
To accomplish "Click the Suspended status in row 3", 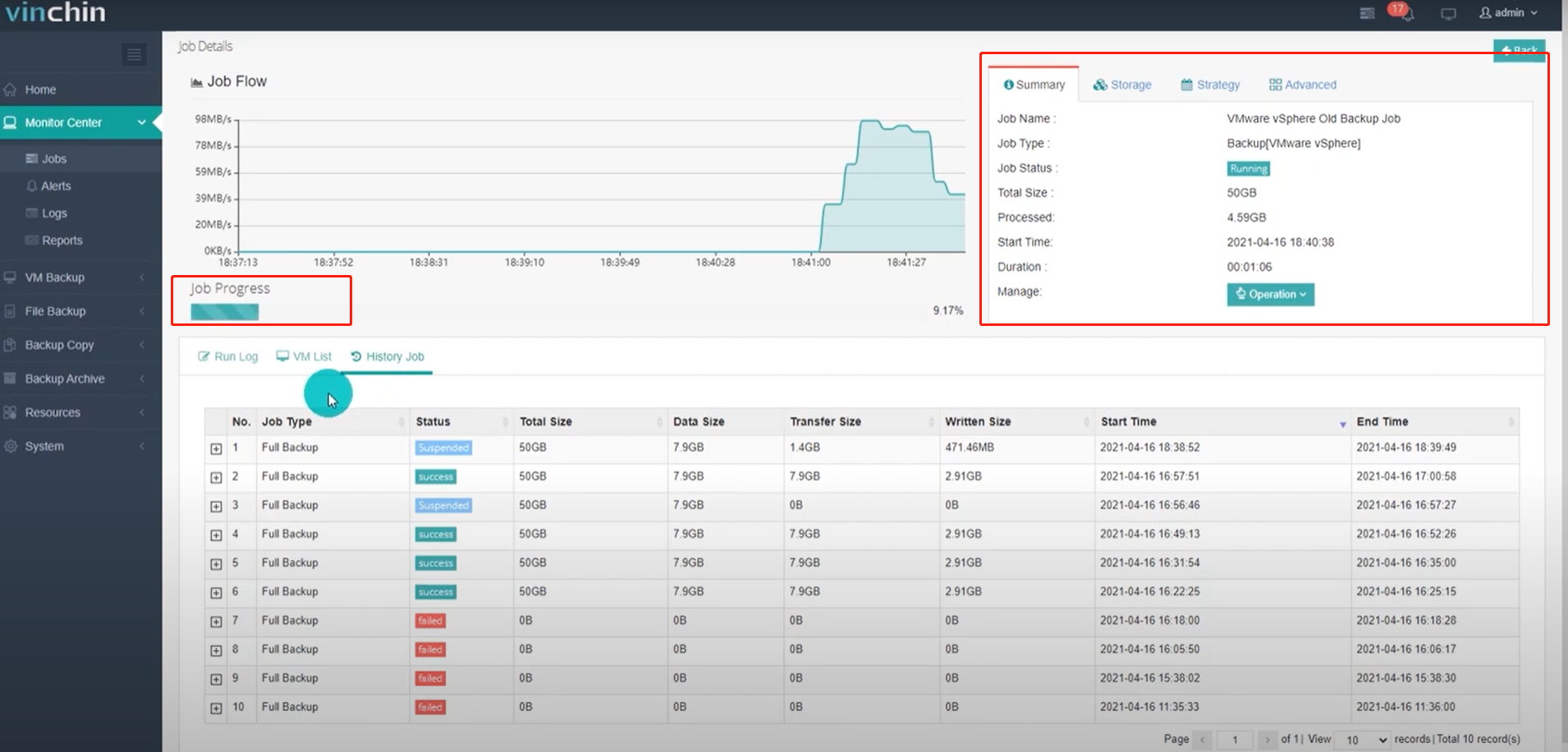I will [x=443, y=506].
